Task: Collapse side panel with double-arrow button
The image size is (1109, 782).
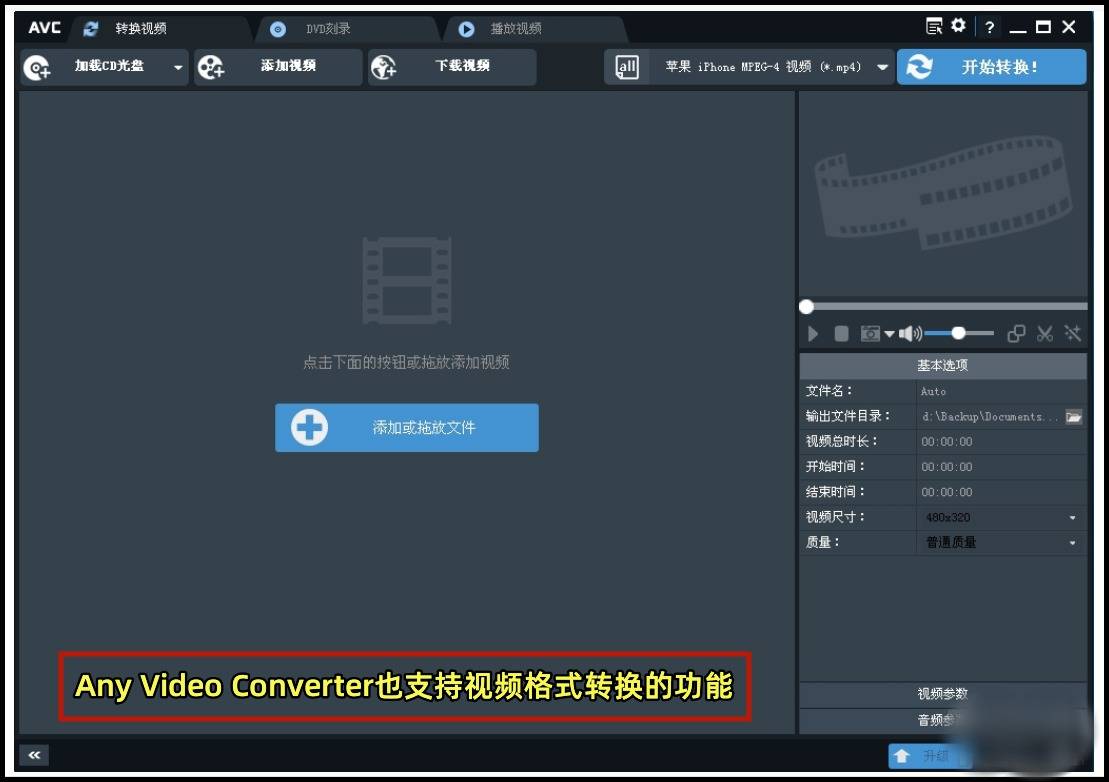Action: pos(34,755)
